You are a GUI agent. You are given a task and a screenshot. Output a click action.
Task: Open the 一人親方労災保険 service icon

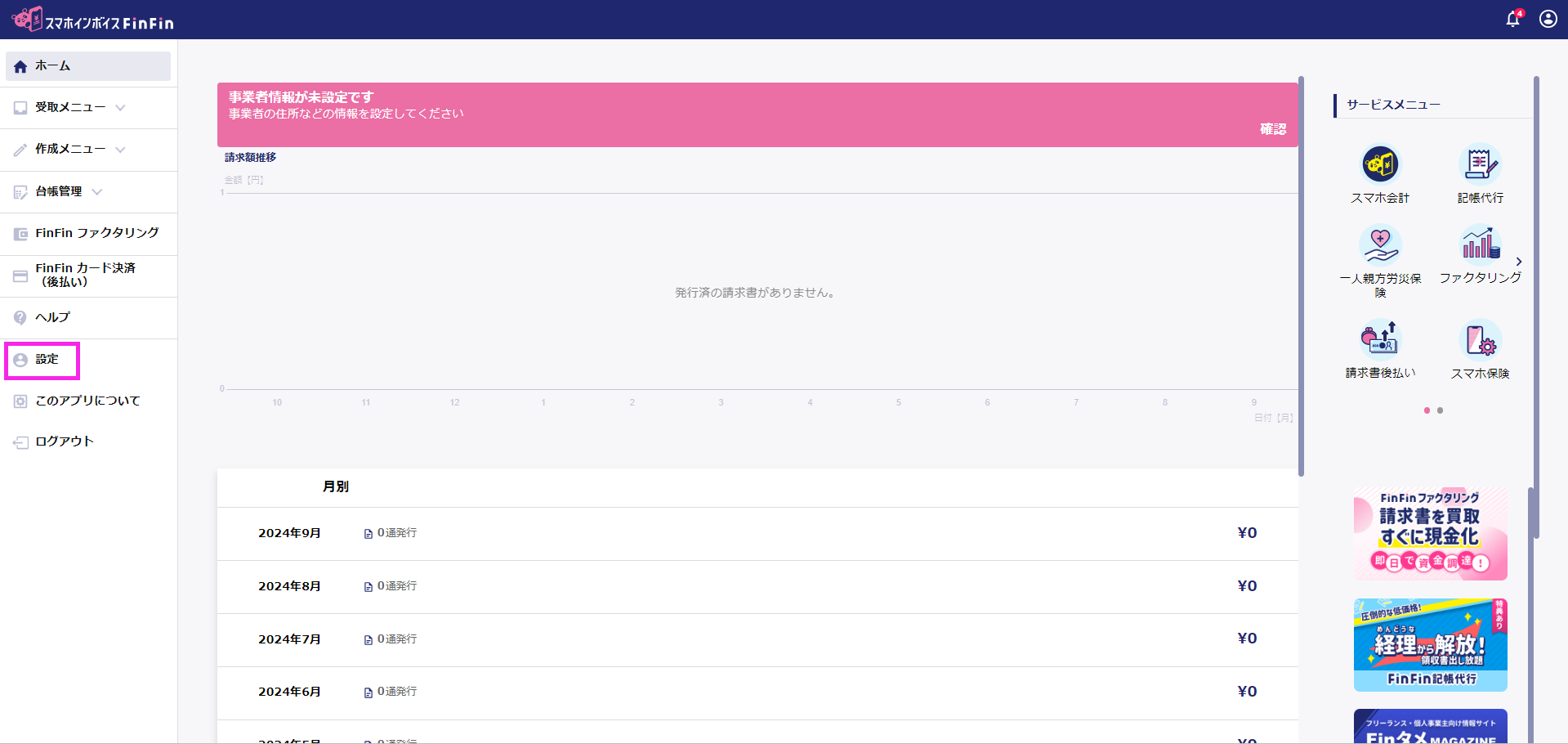pos(1380,244)
